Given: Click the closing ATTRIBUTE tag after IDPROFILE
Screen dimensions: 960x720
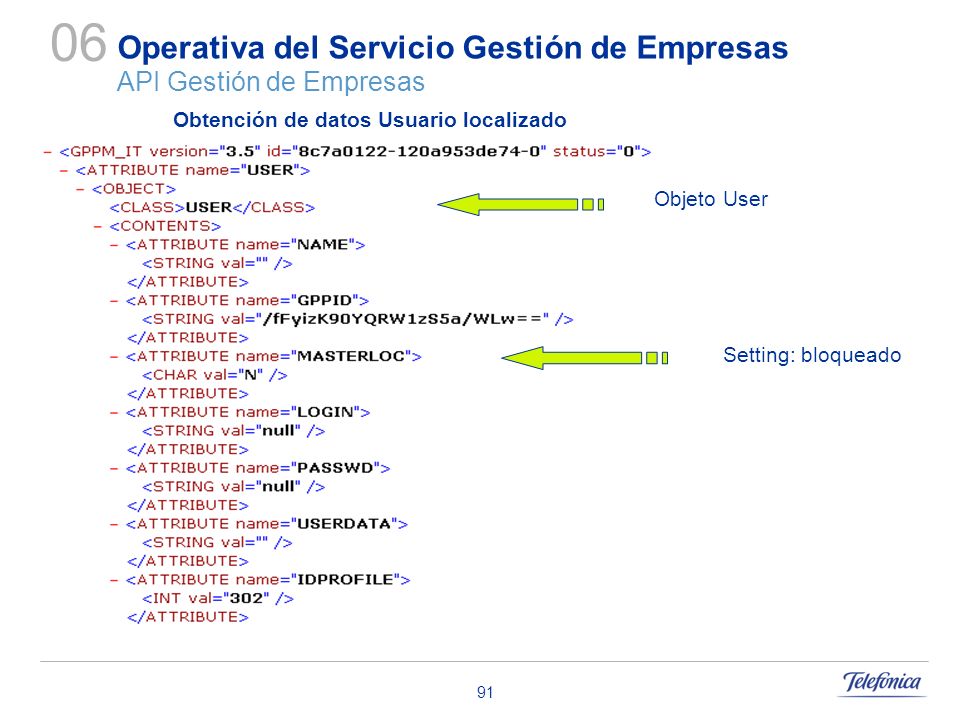Looking at the screenshot, I should click(187, 617).
